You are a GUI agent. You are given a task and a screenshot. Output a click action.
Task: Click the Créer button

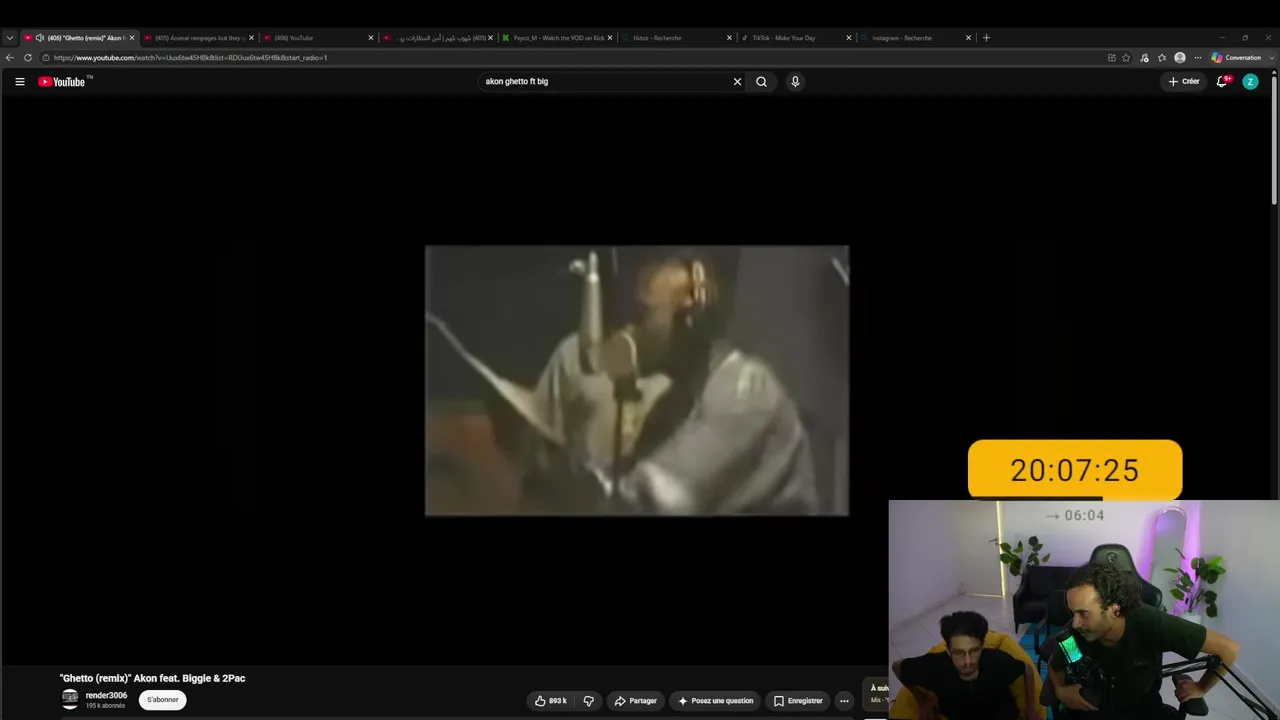coord(1184,82)
